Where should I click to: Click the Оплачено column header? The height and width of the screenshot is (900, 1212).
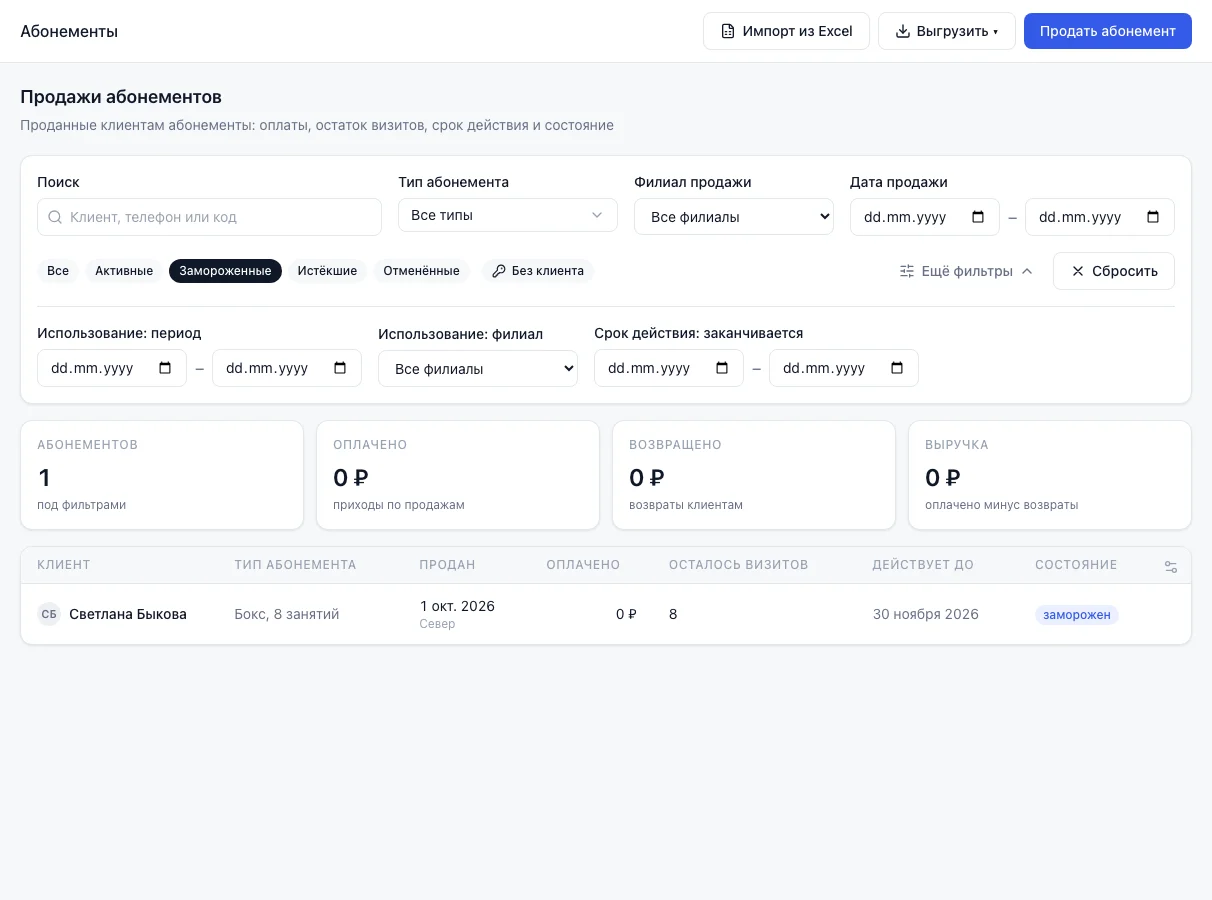[x=583, y=565]
